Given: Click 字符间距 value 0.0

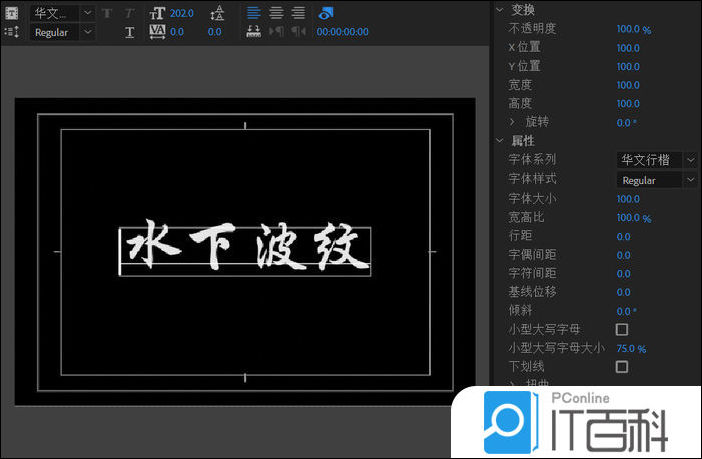Looking at the screenshot, I should [624, 274].
